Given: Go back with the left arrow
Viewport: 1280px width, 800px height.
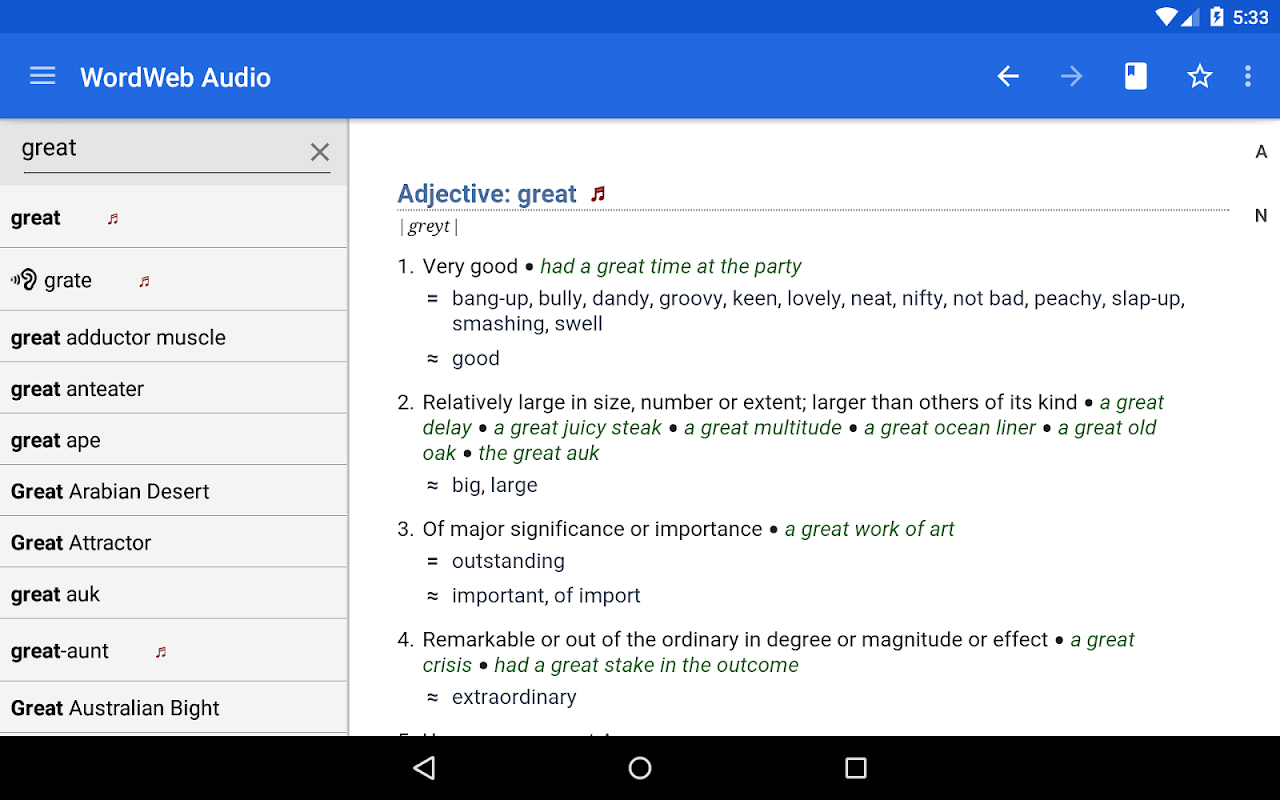Looking at the screenshot, I should 1008,76.
